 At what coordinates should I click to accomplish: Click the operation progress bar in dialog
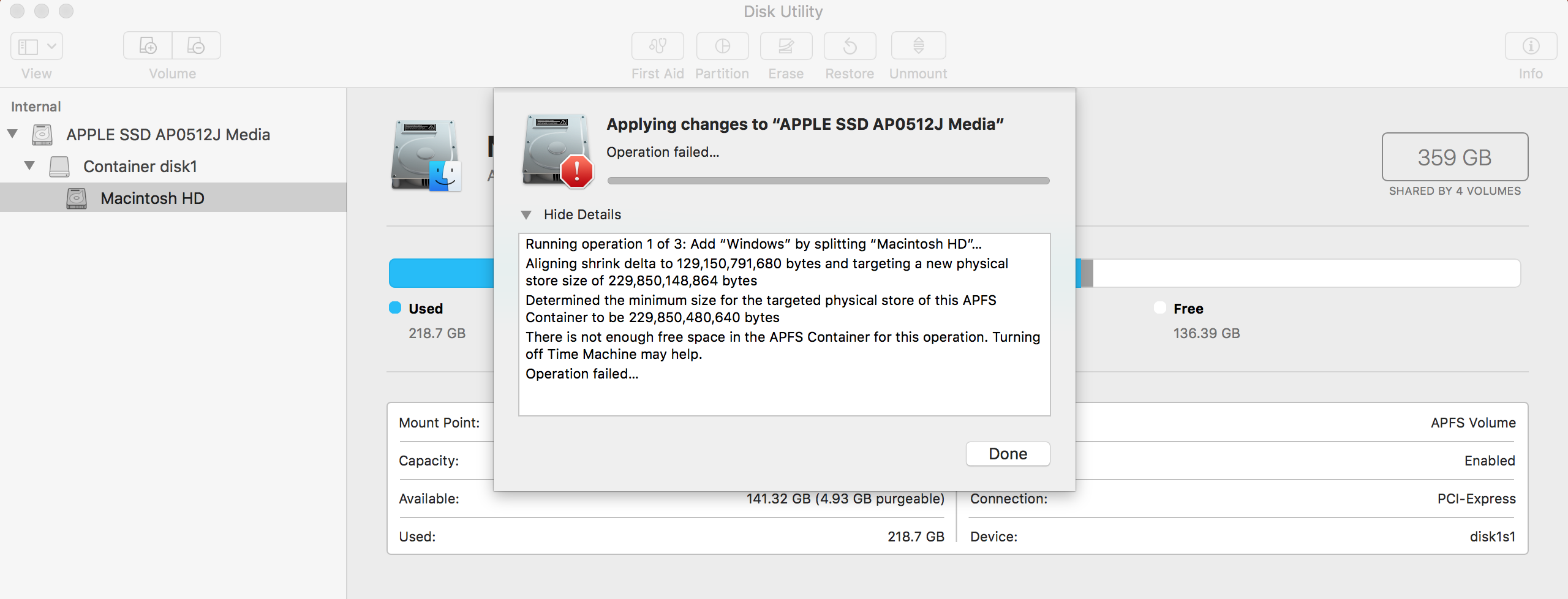coord(828,181)
